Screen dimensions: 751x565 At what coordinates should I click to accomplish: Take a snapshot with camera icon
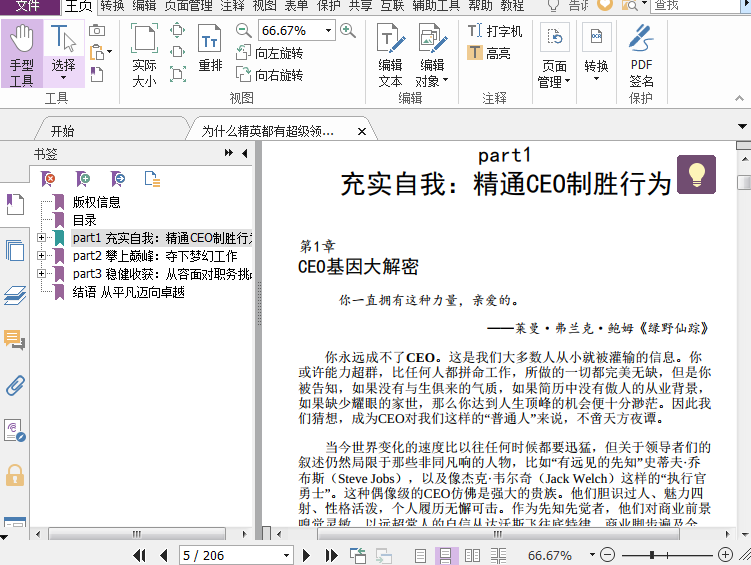97,31
